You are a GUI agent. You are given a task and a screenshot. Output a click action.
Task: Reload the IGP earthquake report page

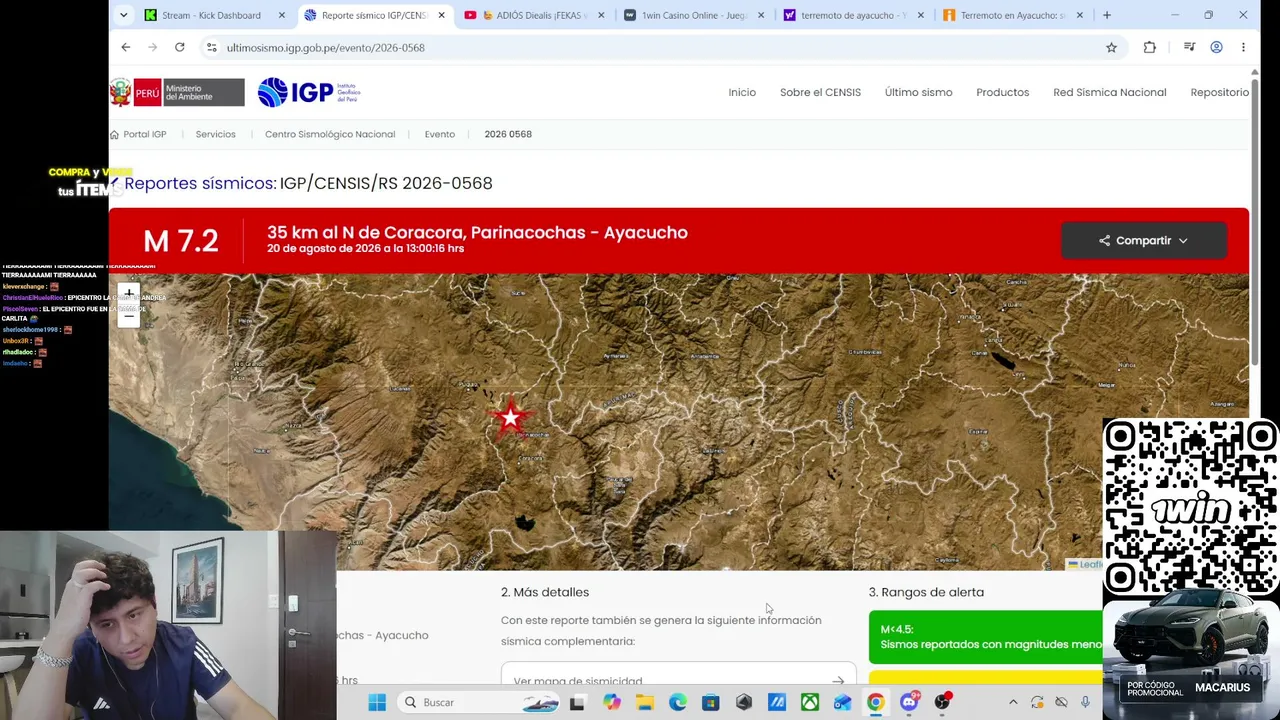coord(179,47)
